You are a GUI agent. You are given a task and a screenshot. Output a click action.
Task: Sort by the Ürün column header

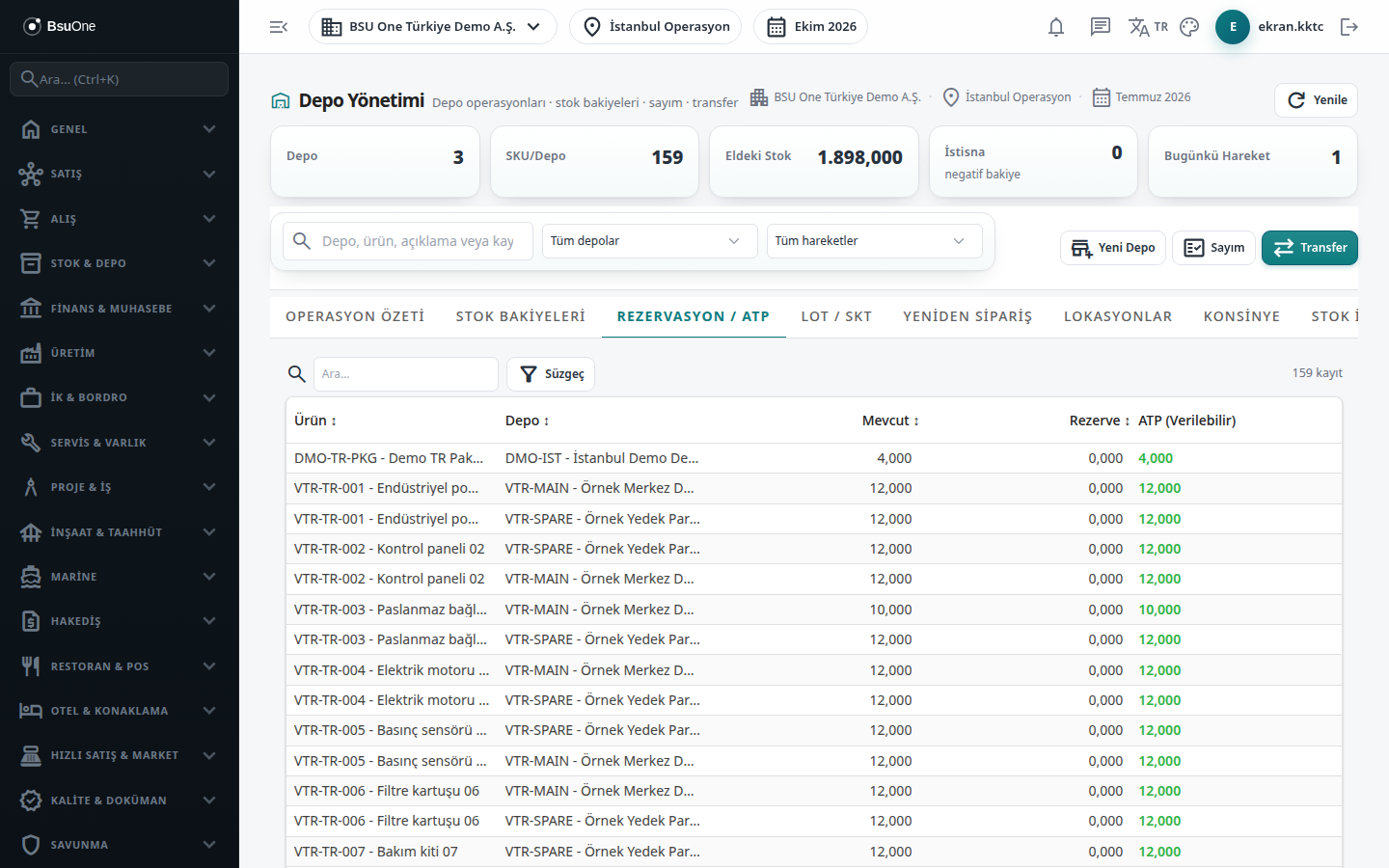point(315,420)
